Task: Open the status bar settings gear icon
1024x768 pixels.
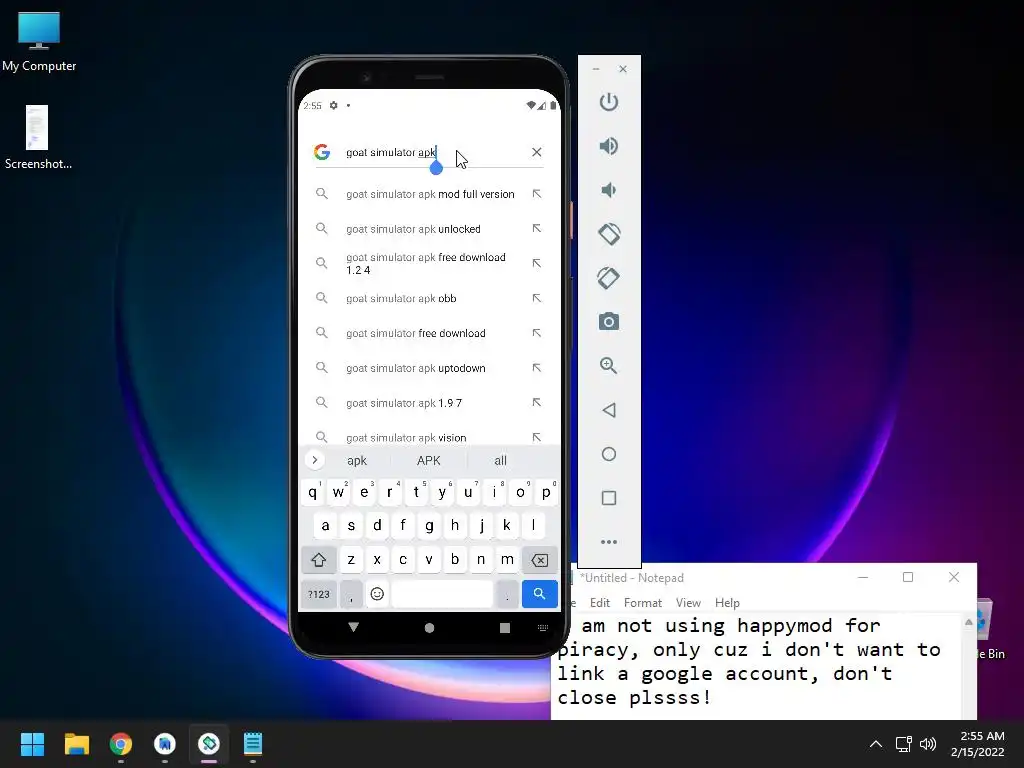Action: tap(334, 105)
